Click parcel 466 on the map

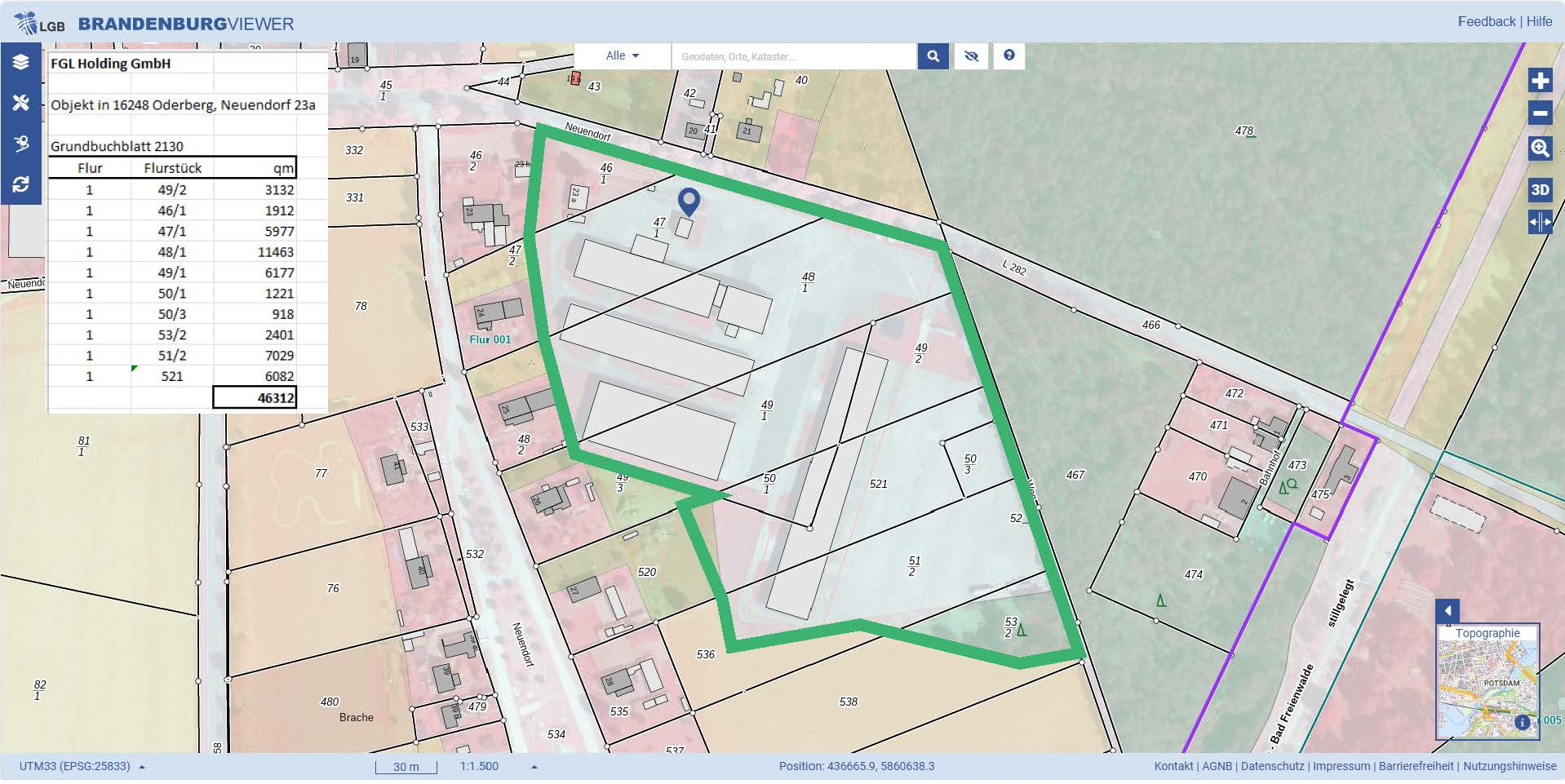pos(1151,325)
